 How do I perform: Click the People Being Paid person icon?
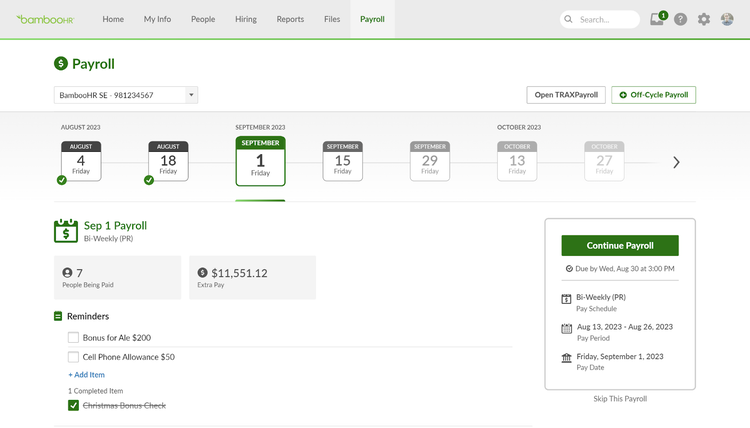tap(67, 273)
